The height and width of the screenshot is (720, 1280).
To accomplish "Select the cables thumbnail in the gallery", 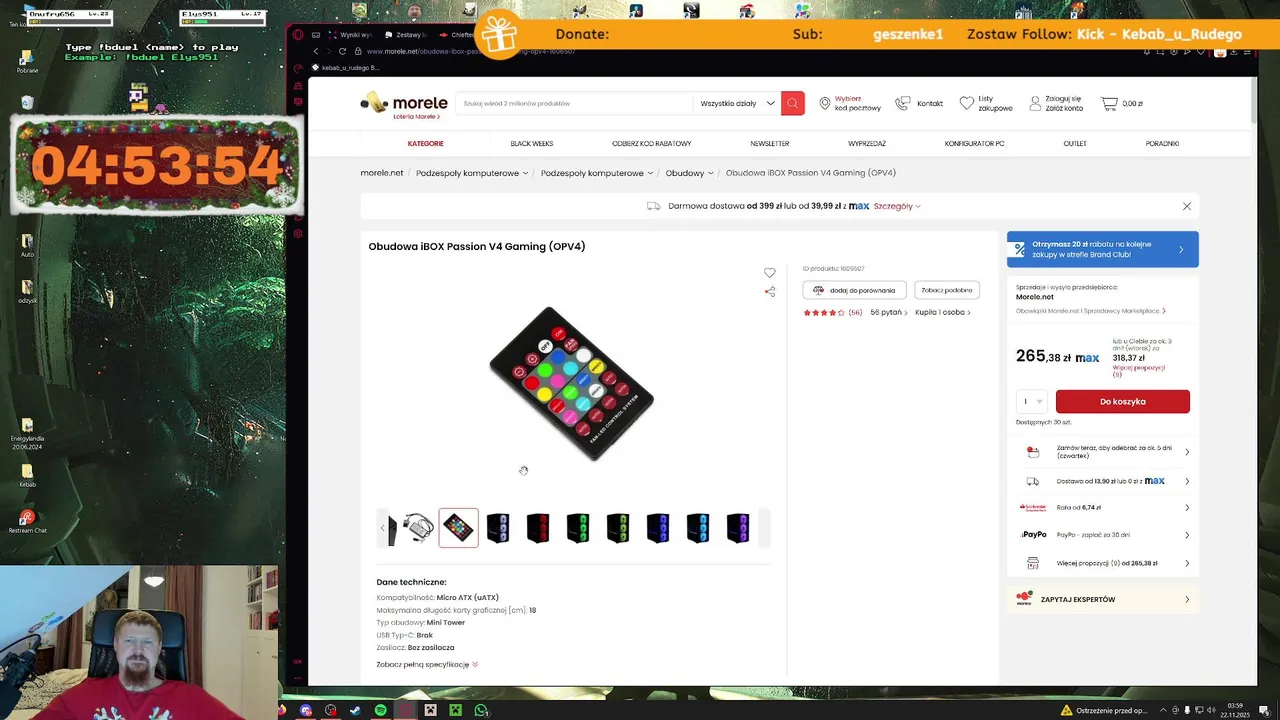I will (x=418, y=528).
